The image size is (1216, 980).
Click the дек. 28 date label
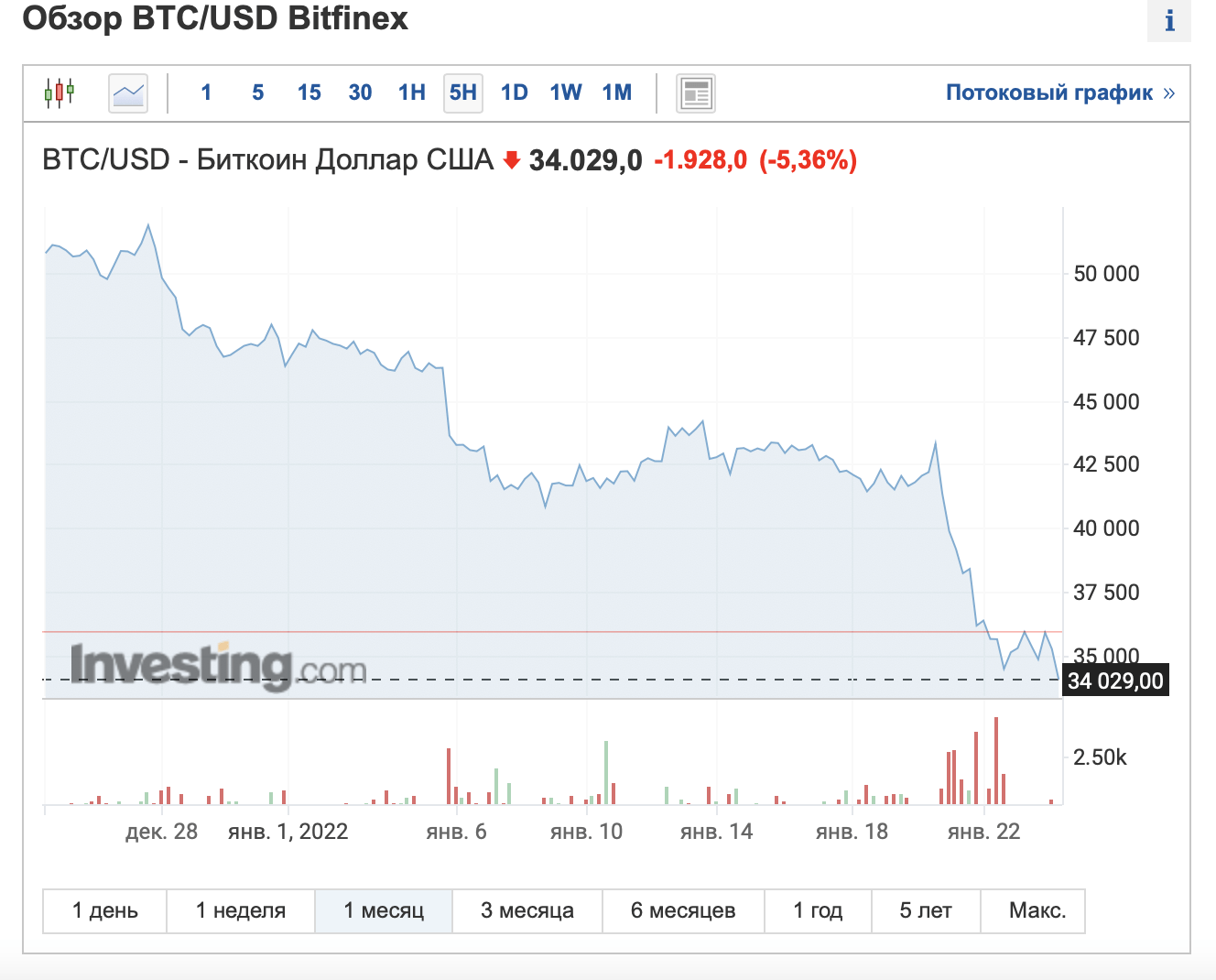click(162, 832)
